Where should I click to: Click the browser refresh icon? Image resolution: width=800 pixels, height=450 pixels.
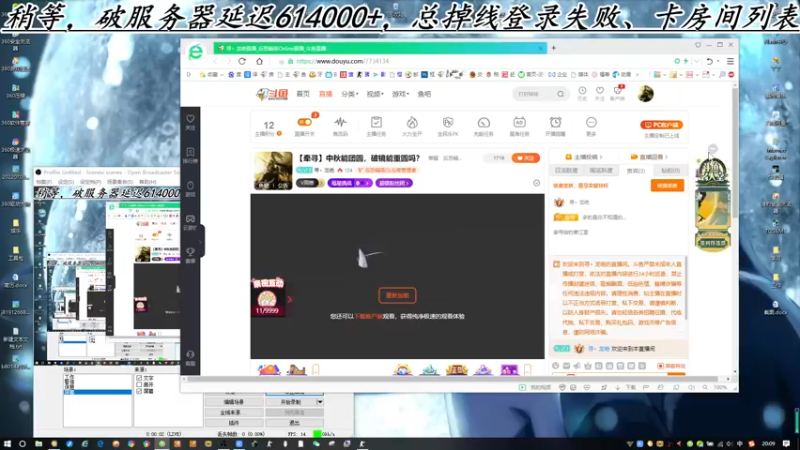(242, 61)
